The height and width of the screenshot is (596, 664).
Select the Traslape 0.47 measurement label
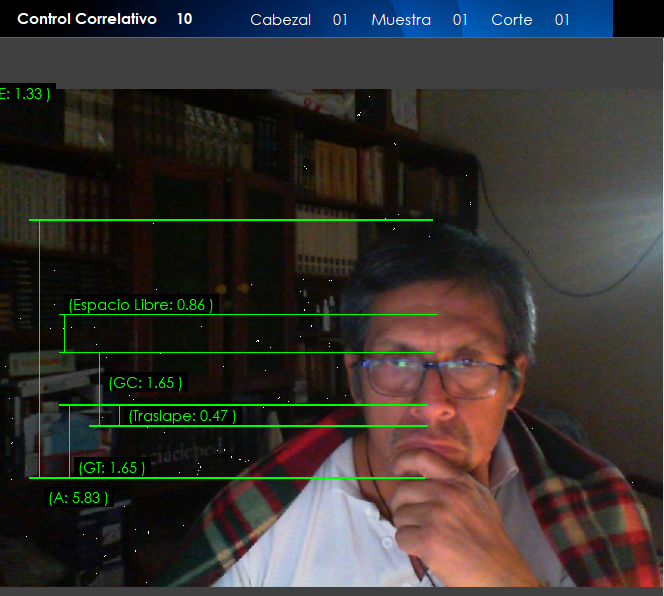[183, 416]
